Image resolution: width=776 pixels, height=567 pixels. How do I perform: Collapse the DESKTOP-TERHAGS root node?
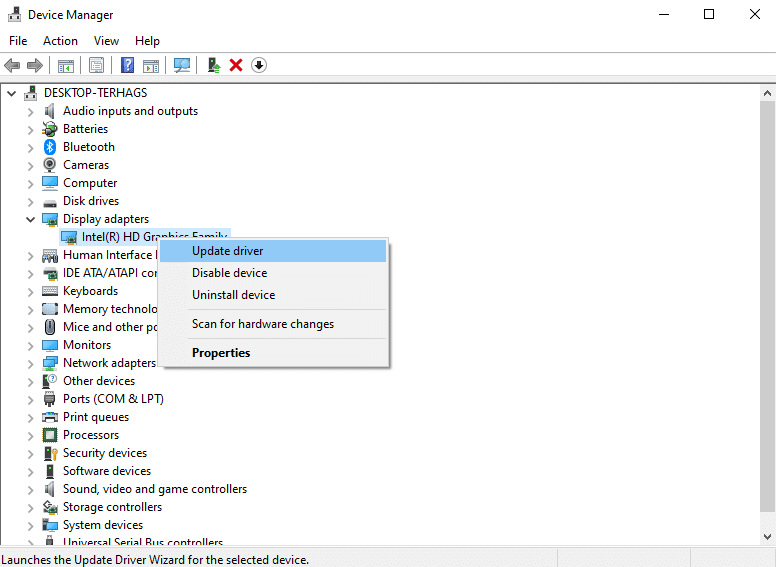12,93
